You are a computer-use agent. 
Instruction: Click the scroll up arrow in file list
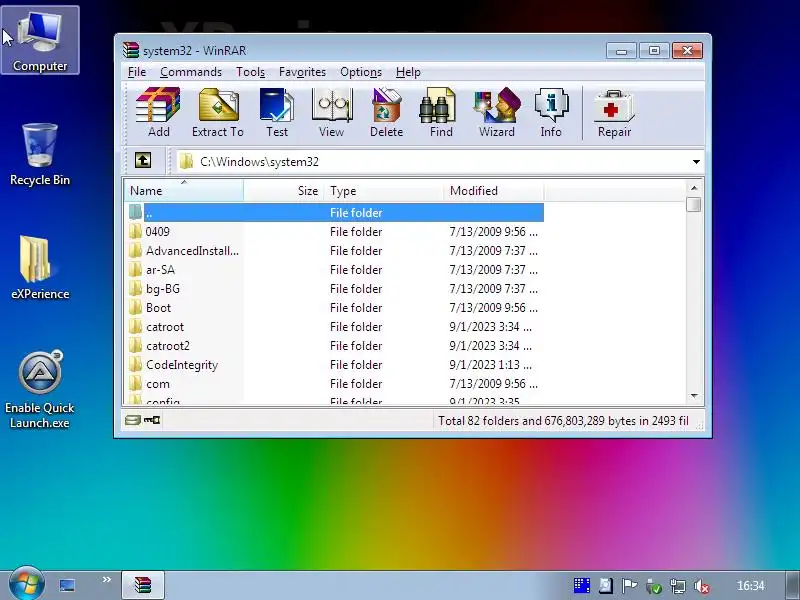tap(693, 188)
